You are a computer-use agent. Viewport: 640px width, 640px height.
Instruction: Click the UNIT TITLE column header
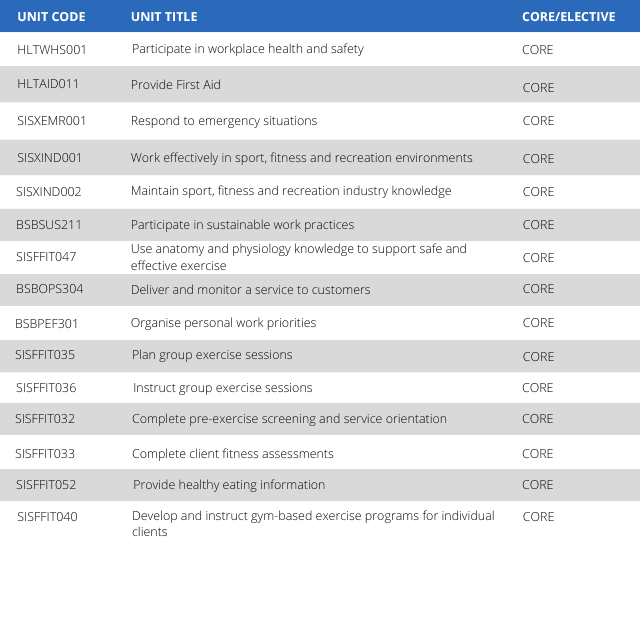164,17
